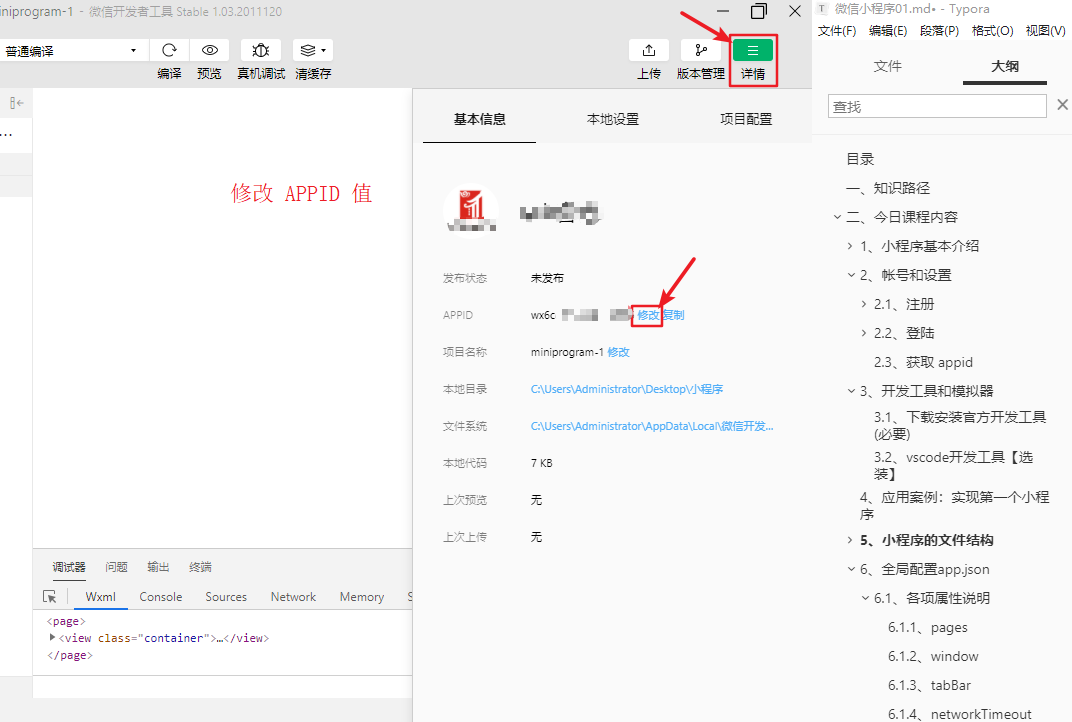The image size is (1072, 722).
Task: Jump to 6.1.1、pages heading
Action: point(928,627)
